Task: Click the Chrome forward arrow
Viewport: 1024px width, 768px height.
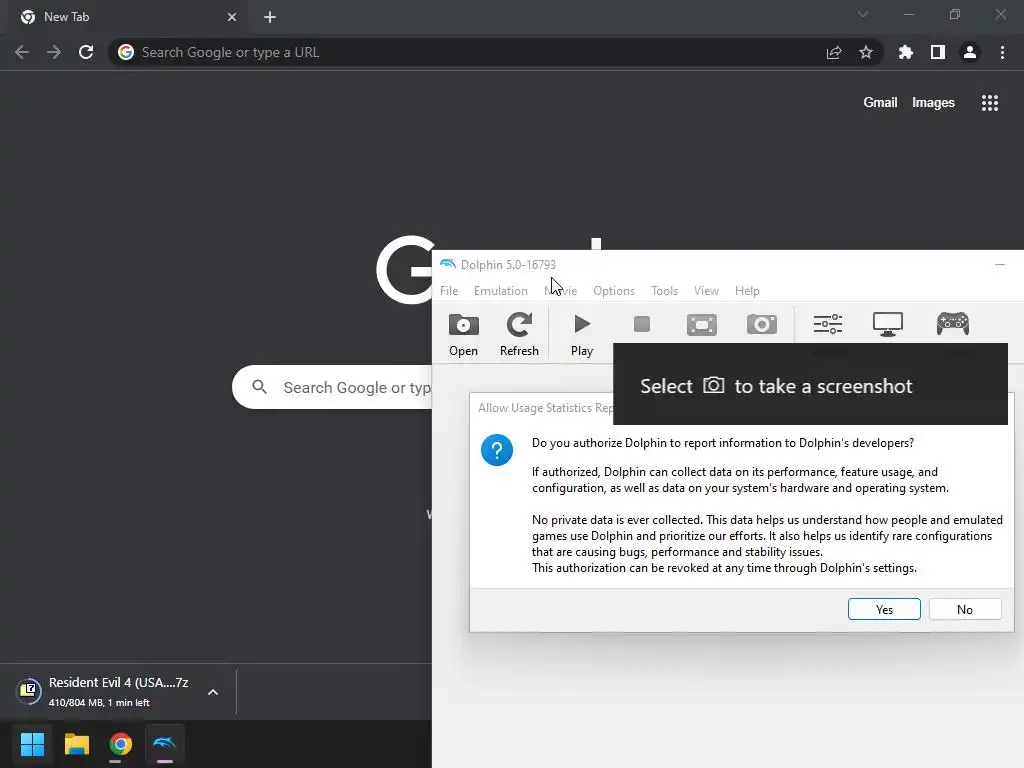Action: [54, 52]
